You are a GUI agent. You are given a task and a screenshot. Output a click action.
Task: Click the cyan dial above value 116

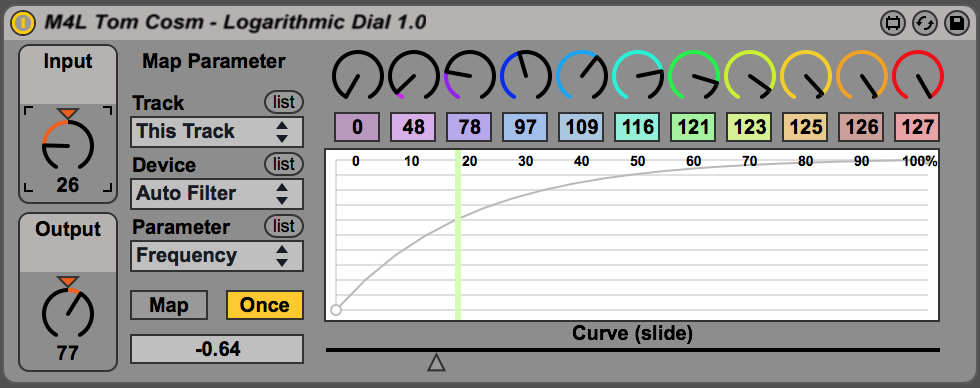(638, 76)
